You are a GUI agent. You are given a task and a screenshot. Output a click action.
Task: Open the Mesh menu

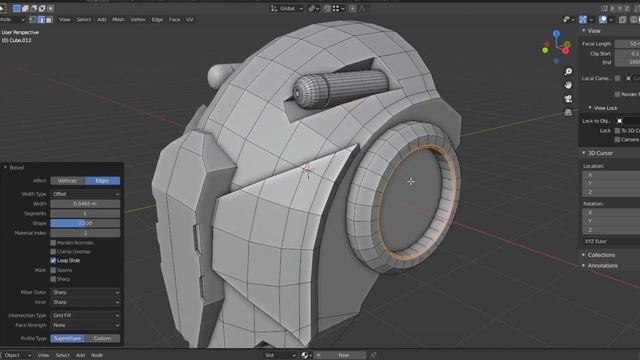coord(118,20)
